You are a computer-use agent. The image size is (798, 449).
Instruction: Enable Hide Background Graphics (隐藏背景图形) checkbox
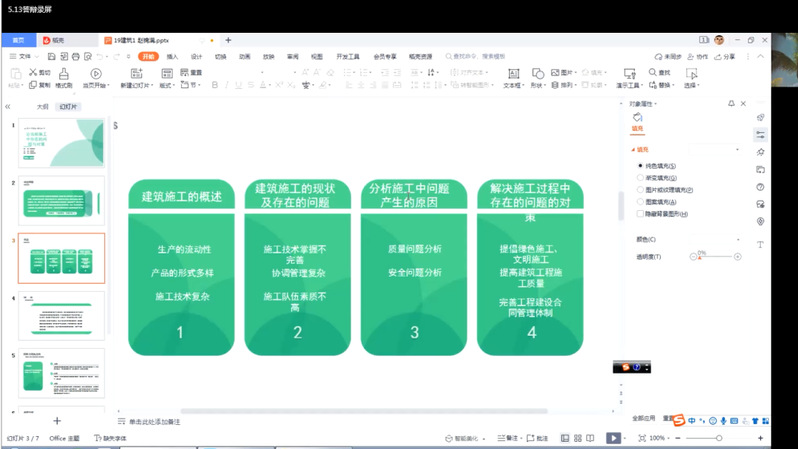tap(640, 214)
